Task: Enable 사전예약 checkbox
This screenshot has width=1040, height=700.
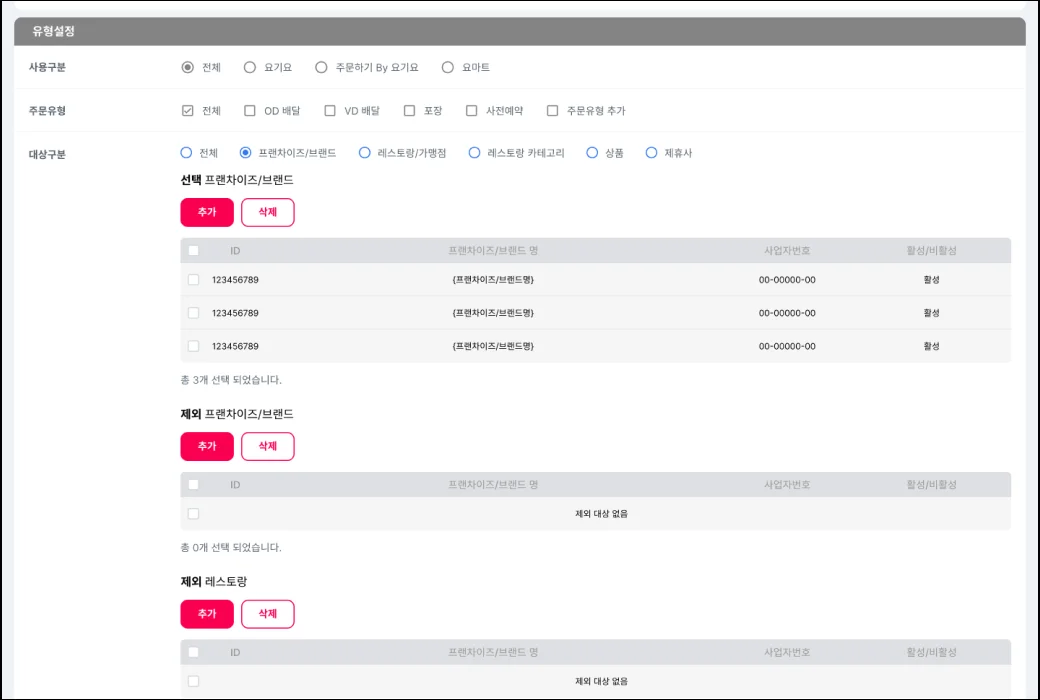Action: [x=472, y=110]
